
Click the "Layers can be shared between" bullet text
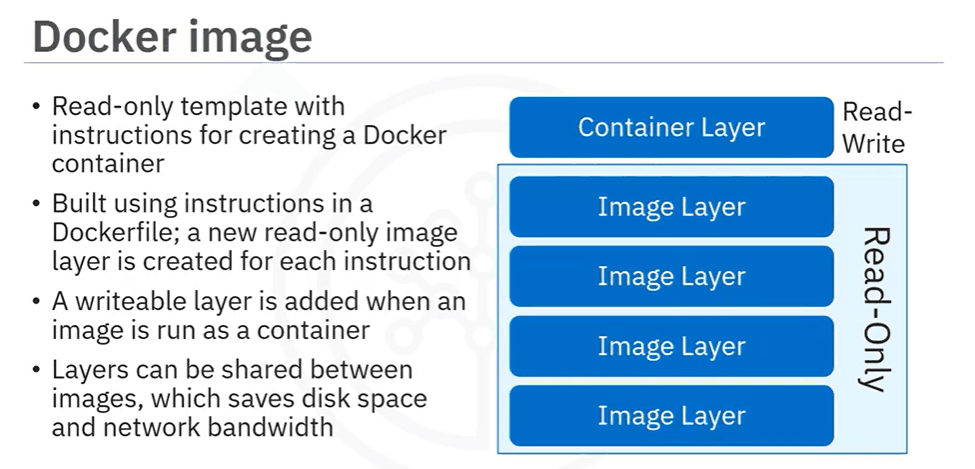(x=232, y=370)
